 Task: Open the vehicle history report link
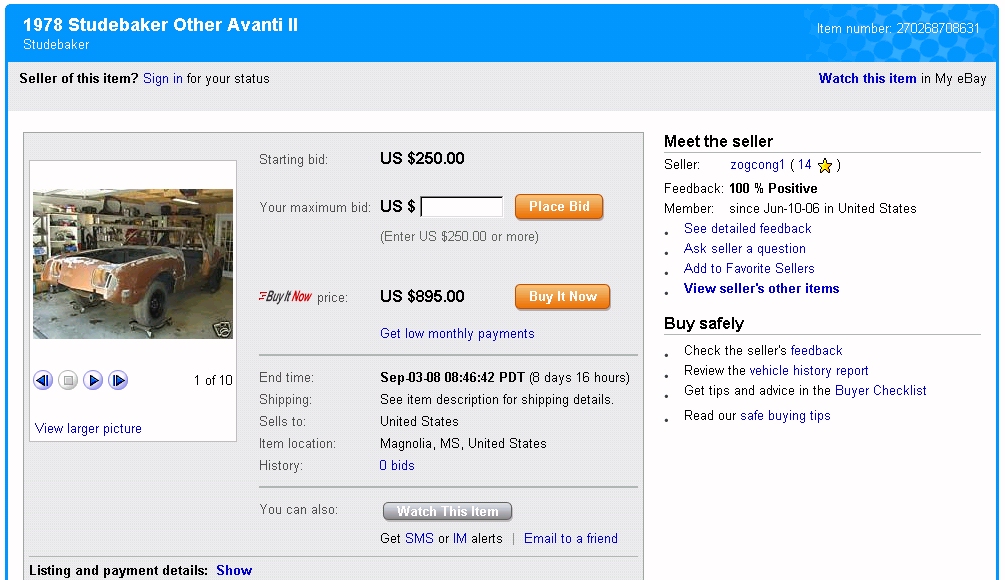click(x=809, y=370)
